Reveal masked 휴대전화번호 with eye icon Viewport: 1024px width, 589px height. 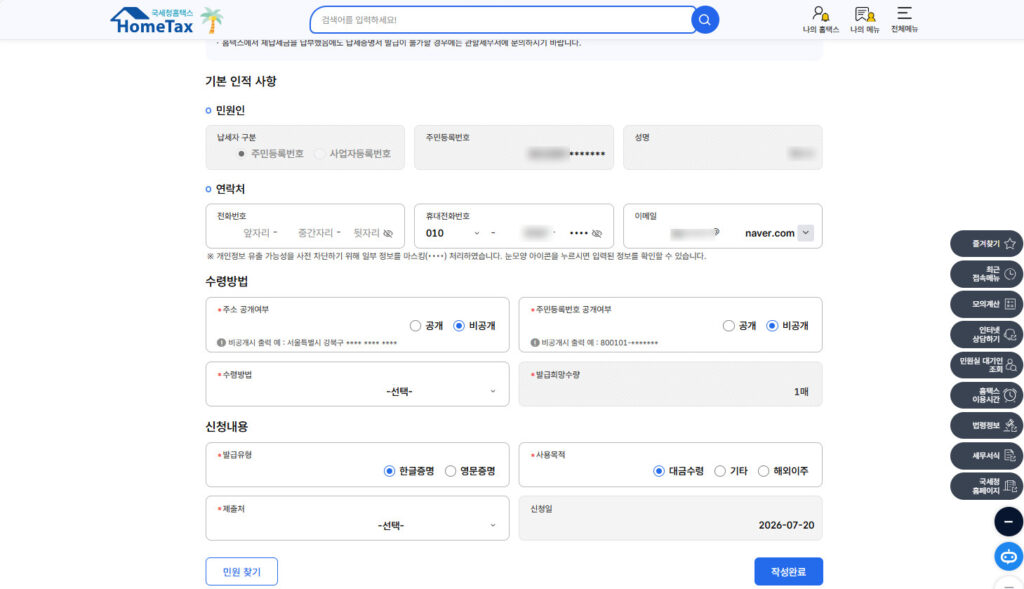click(x=596, y=233)
